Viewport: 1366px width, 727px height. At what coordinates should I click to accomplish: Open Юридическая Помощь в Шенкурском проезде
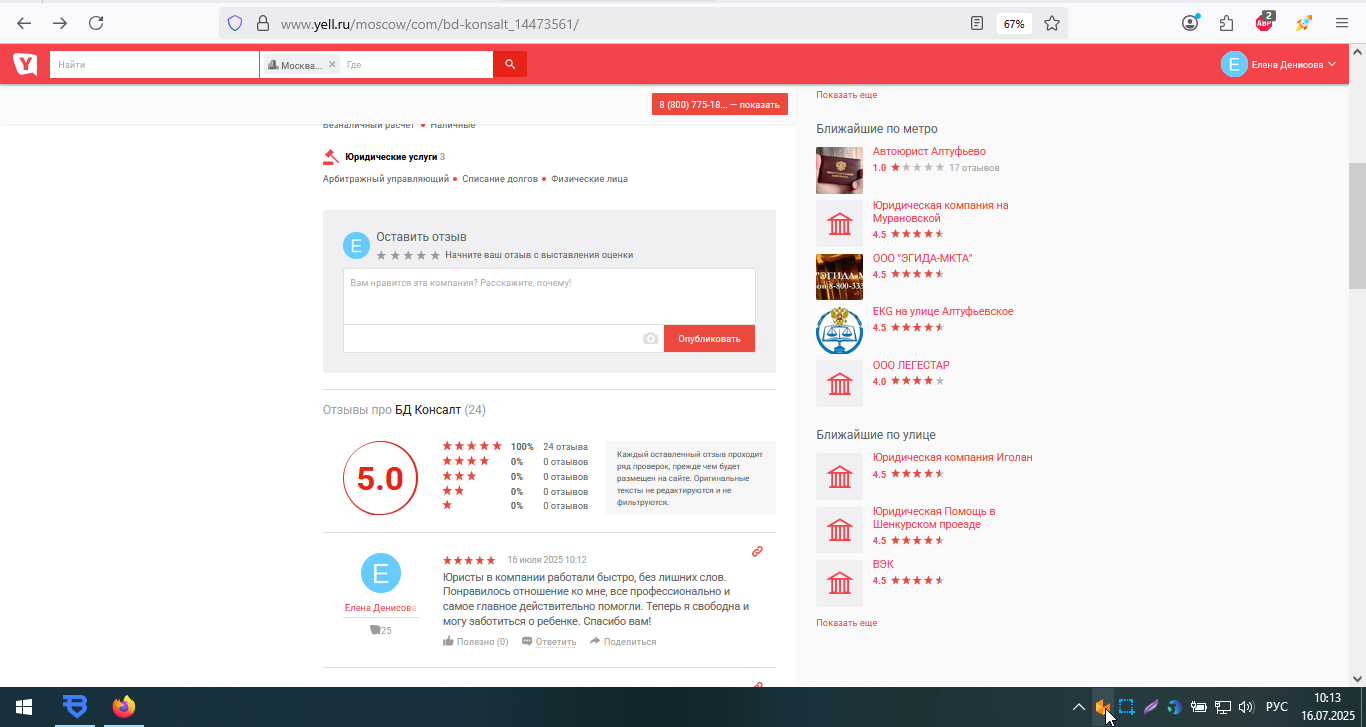pos(934,517)
